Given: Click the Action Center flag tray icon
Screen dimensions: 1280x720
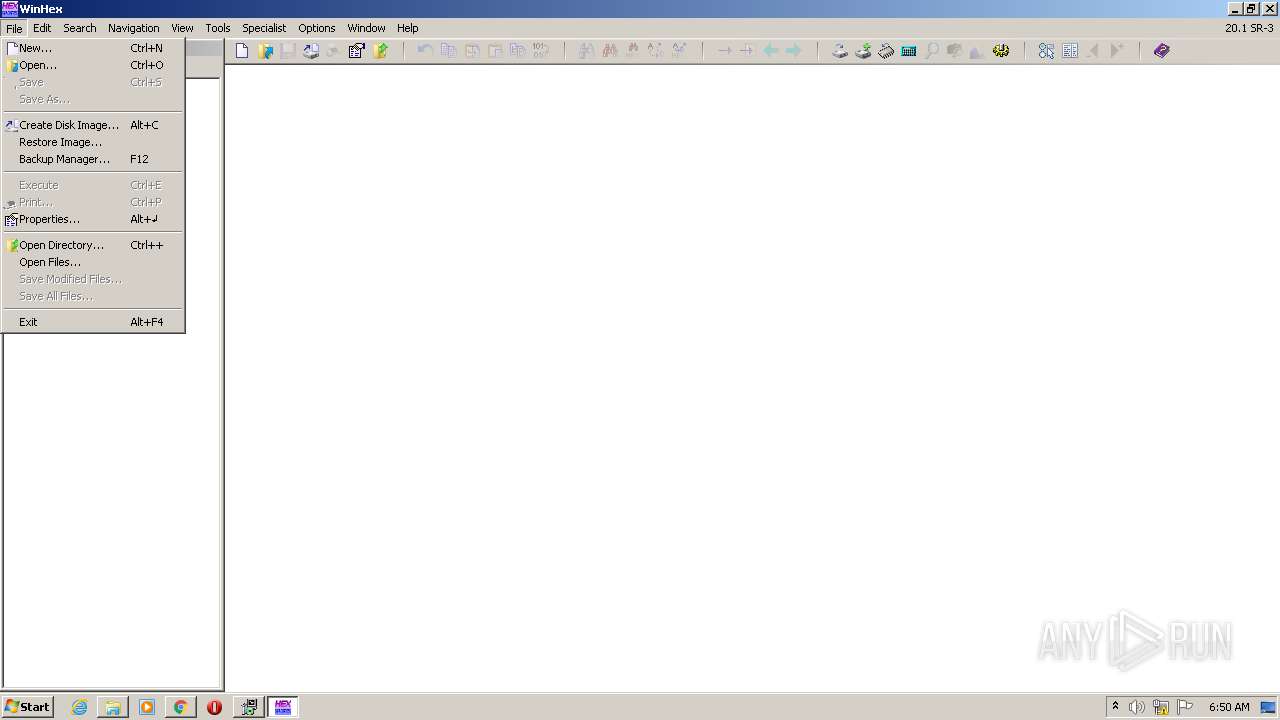Looking at the screenshot, I should (x=1185, y=707).
